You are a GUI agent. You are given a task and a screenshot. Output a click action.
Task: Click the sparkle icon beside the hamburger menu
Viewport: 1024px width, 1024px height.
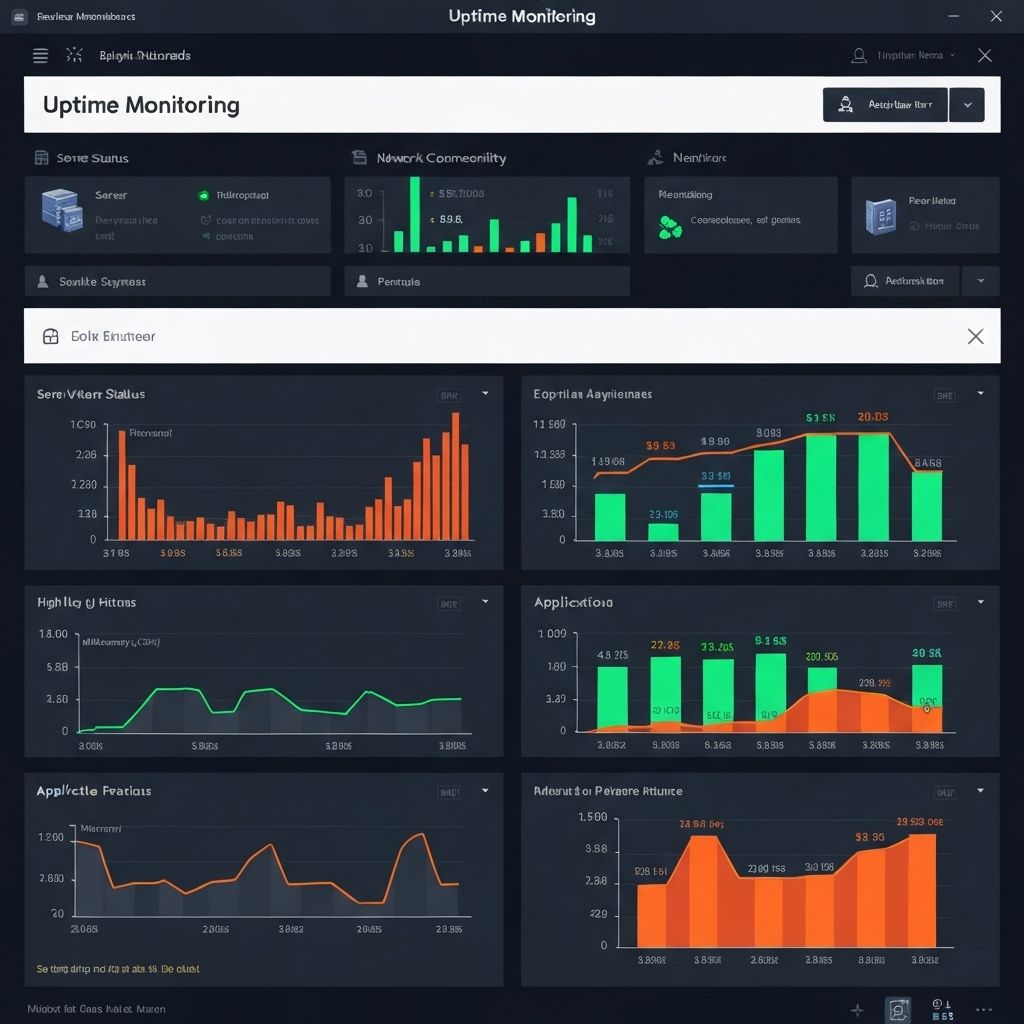click(73, 56)
